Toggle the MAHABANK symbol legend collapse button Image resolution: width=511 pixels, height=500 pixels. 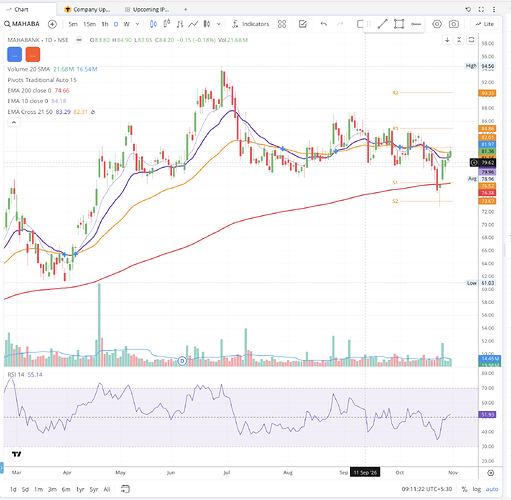point(79,40)
